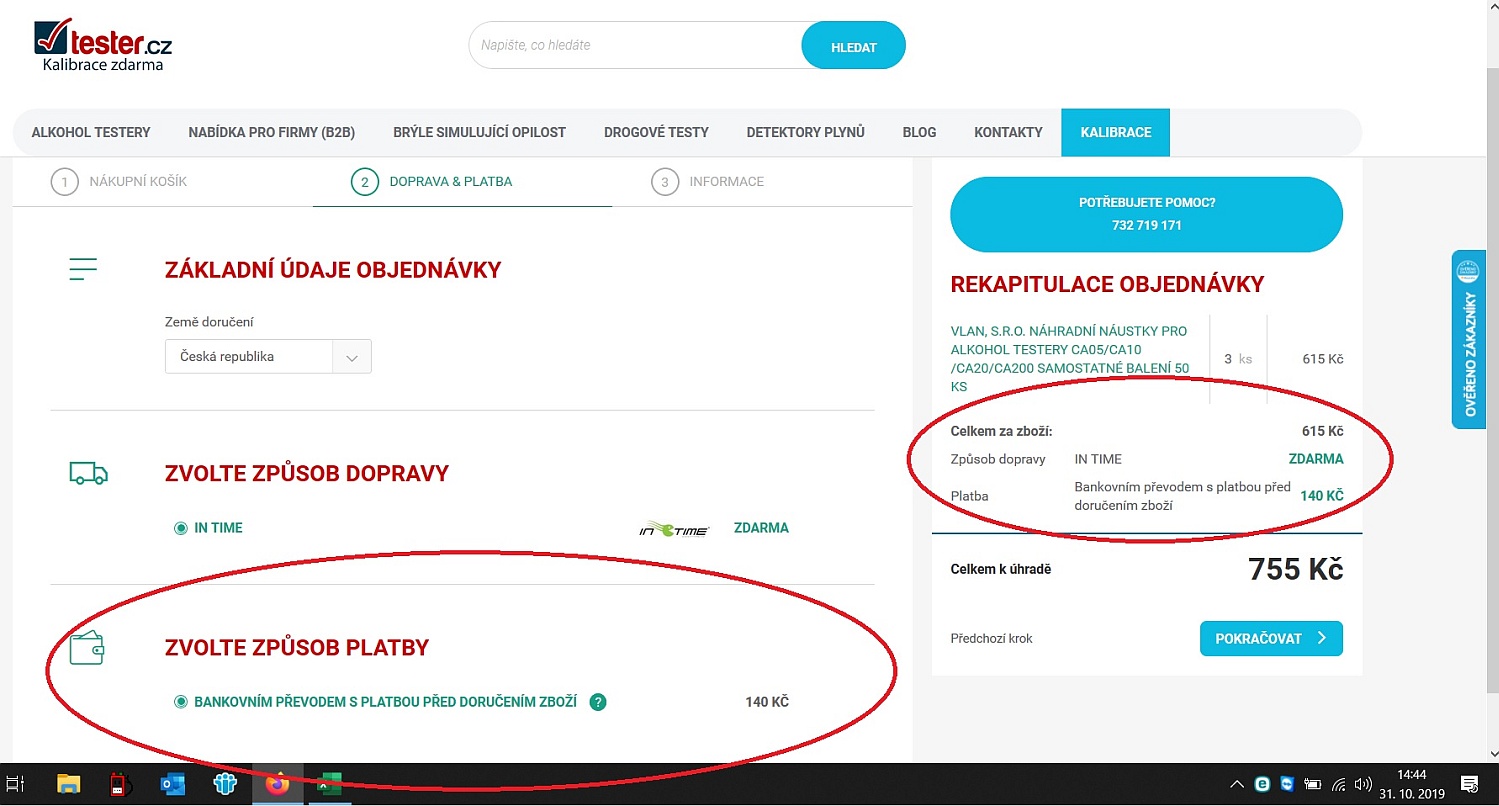
Task: Select the IN TIME delivery radio button
Action: (181, 528)
